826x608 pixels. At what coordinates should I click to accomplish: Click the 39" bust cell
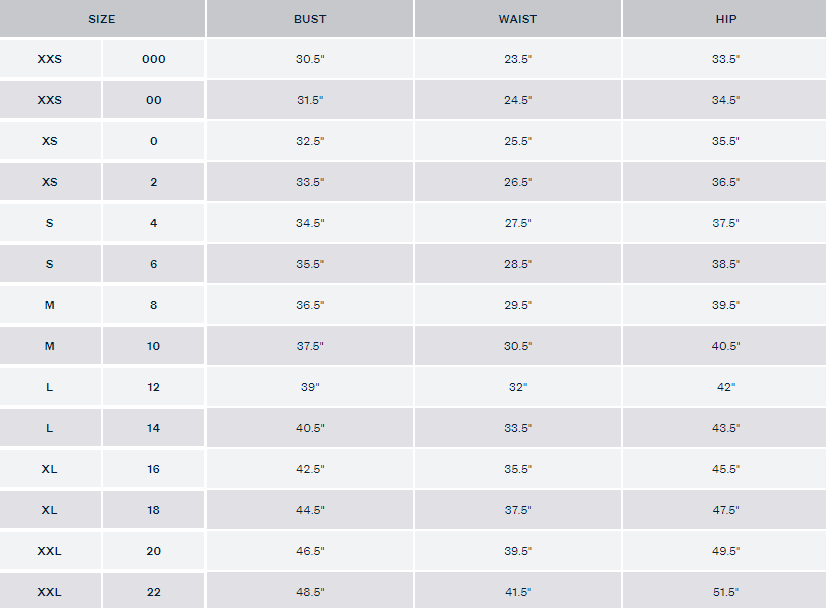coord(310,387)
